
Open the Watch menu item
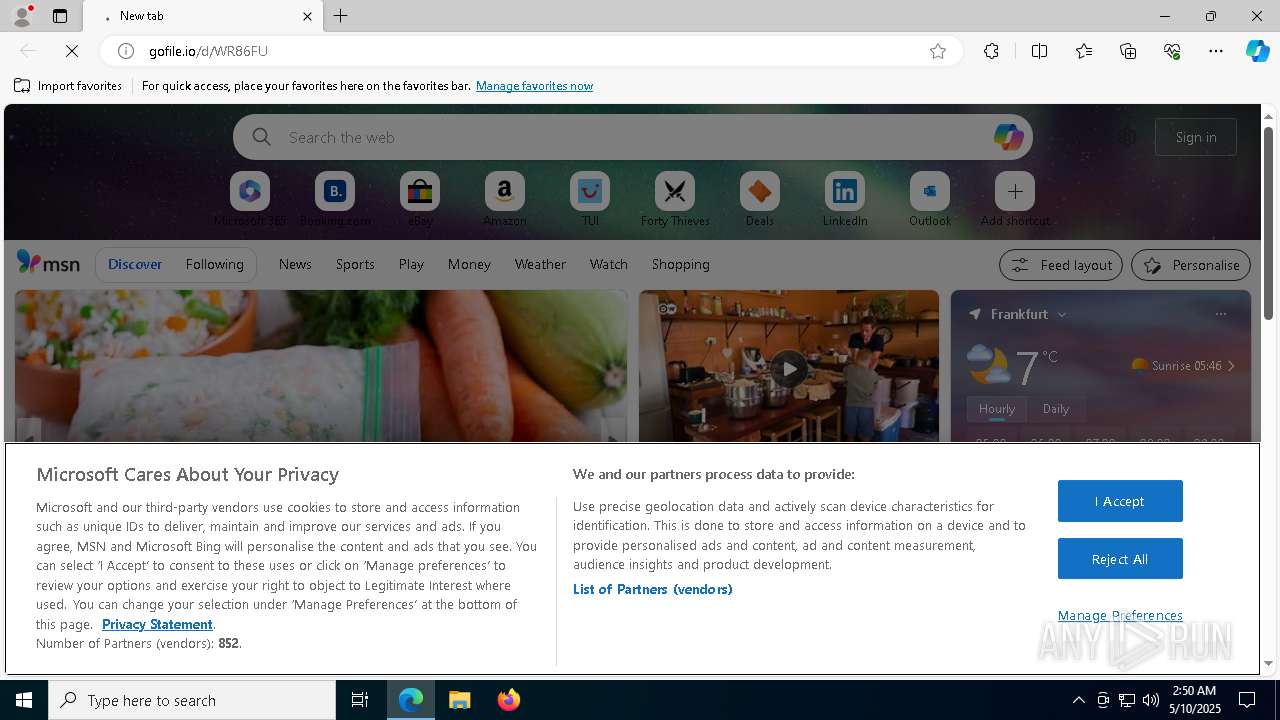click(x=609, y=264)
